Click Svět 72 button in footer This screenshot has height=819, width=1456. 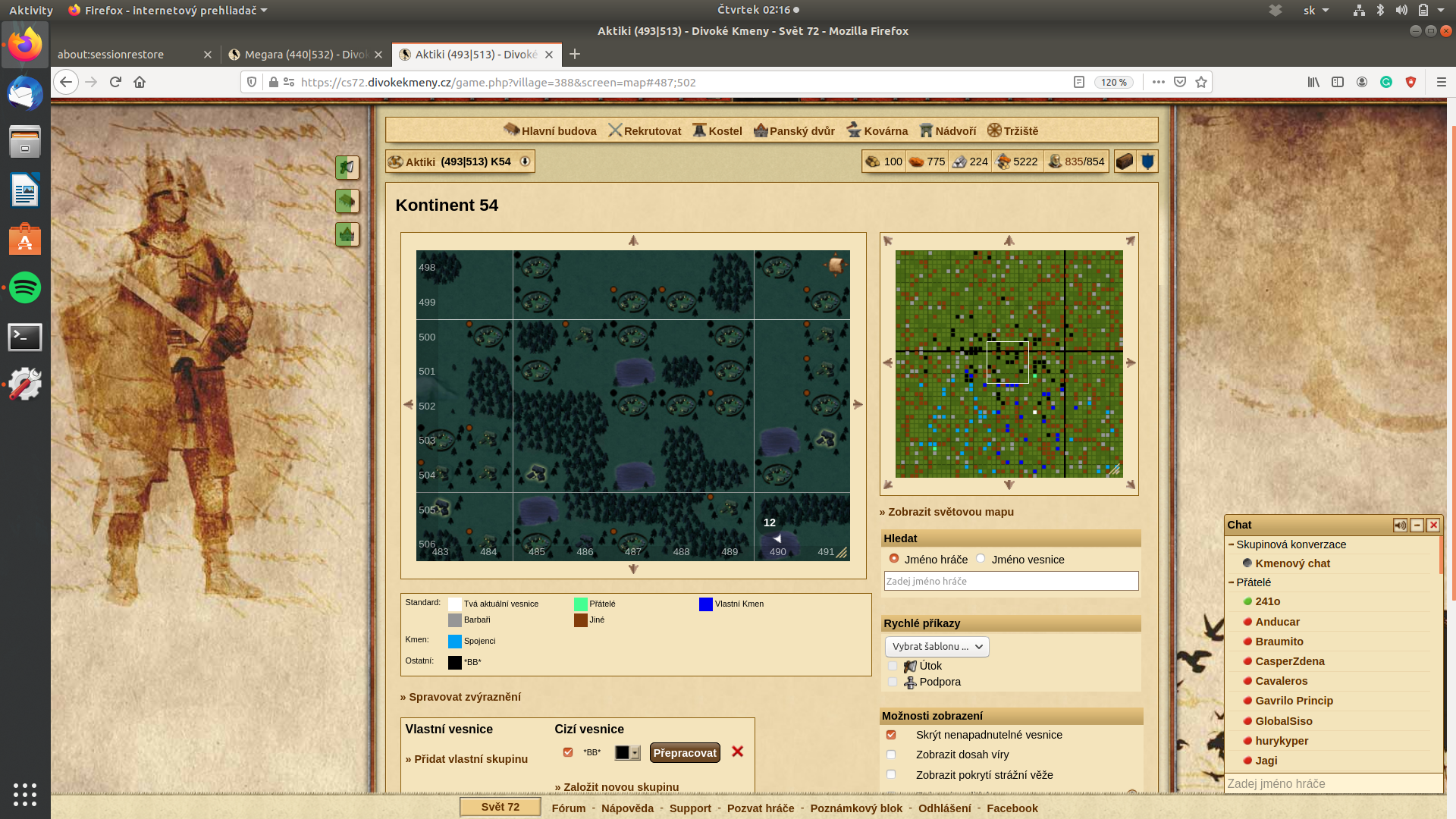(x=500, y=807)
